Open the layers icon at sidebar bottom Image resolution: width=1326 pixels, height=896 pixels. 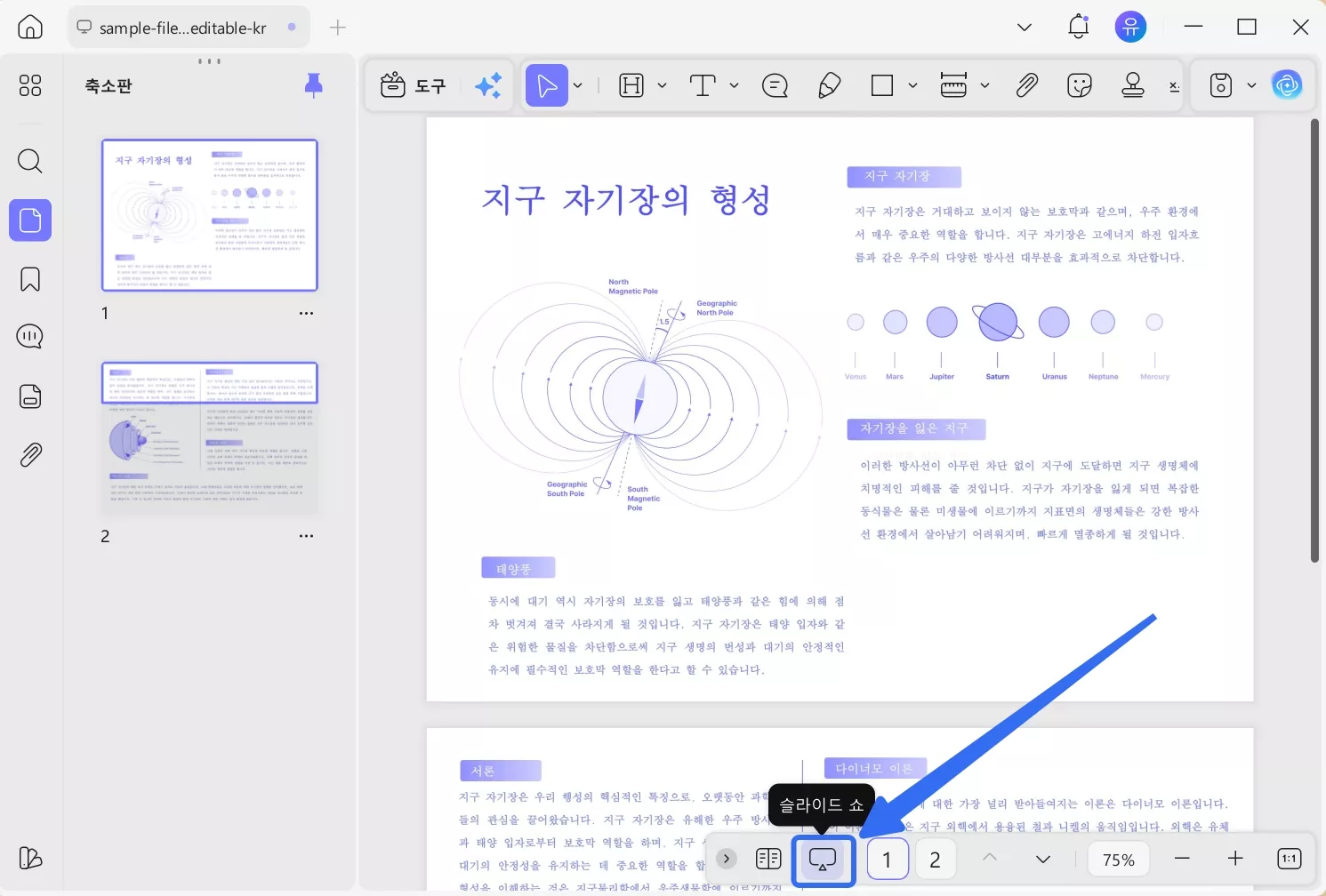30,858
